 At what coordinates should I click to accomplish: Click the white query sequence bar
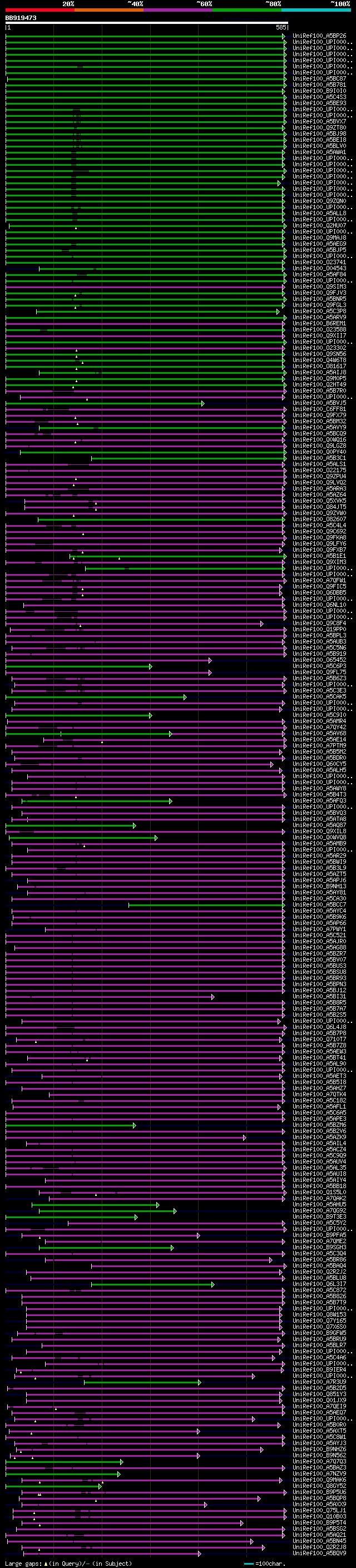[x=147, y=23]
